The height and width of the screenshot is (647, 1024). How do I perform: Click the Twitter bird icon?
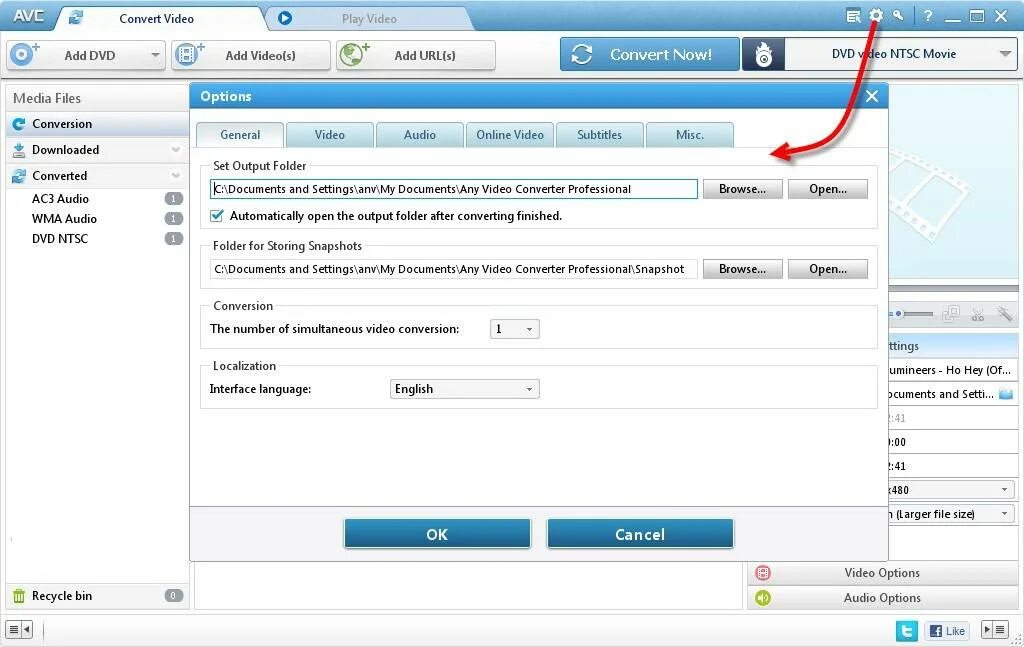906,631
